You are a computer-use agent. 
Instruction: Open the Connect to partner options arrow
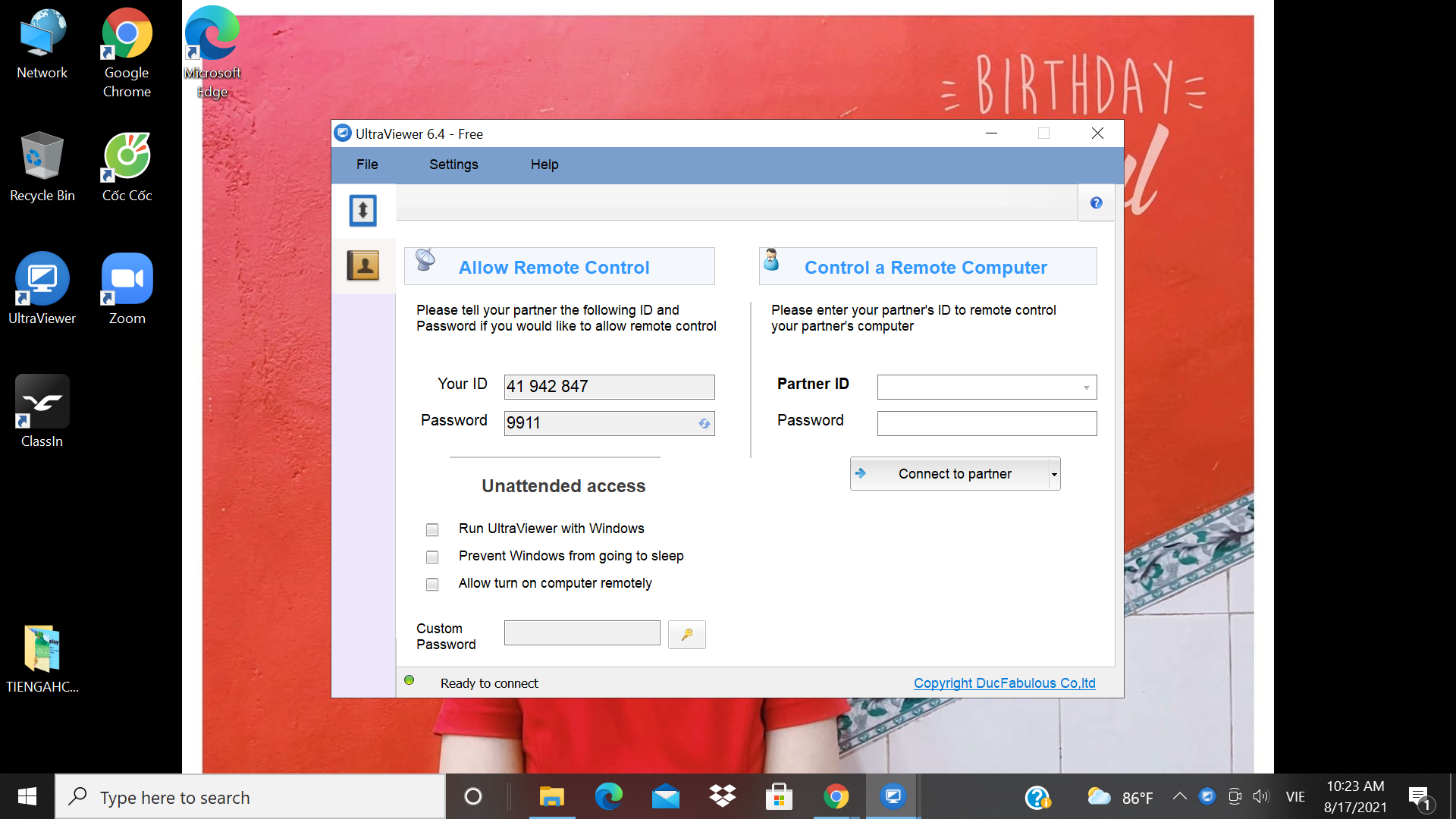1054,474
